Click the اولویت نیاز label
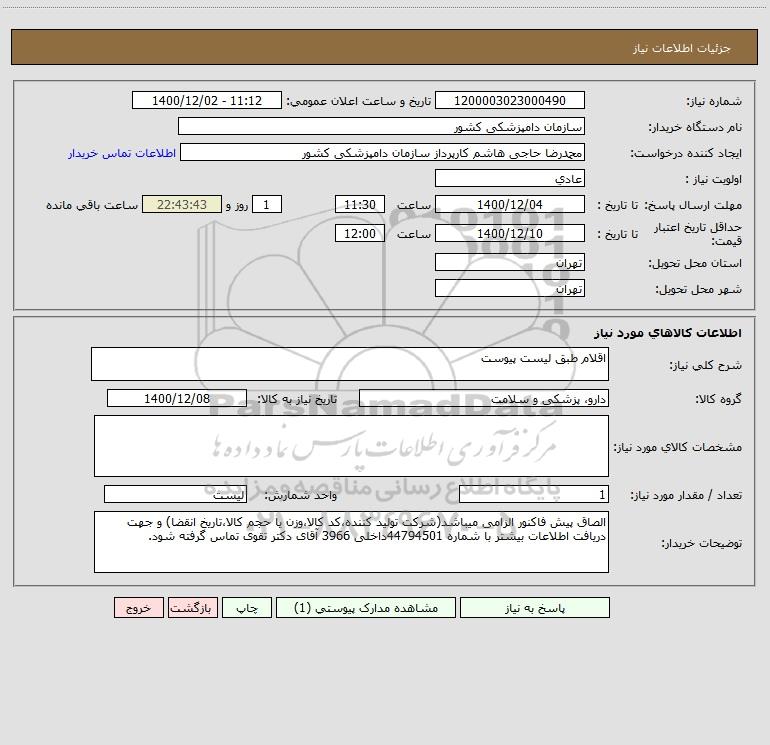This screenshot has width=770, height=745. (x=714, y=180)
